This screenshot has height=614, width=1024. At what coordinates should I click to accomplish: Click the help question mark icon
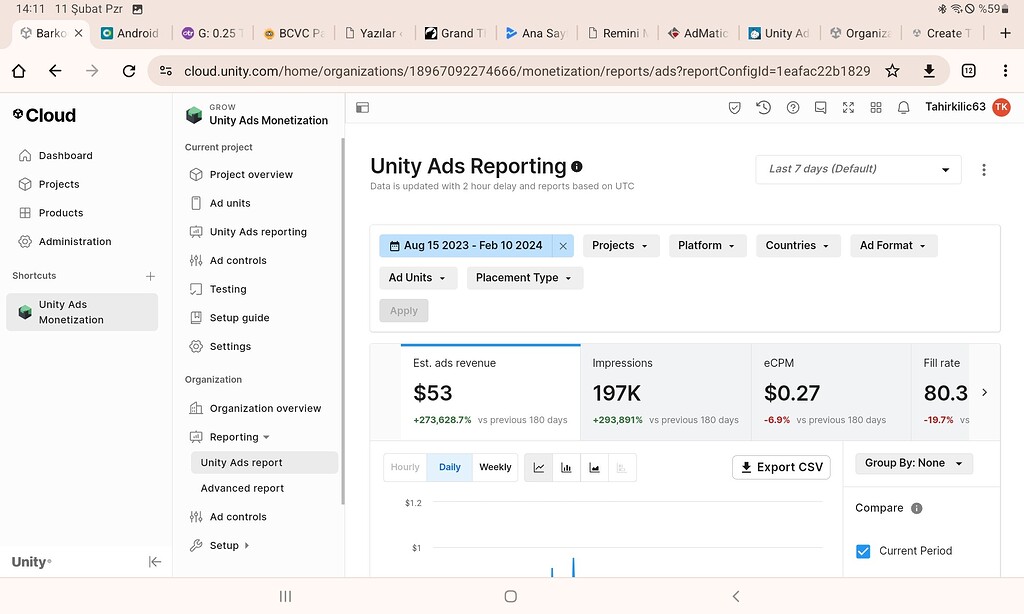793,108
